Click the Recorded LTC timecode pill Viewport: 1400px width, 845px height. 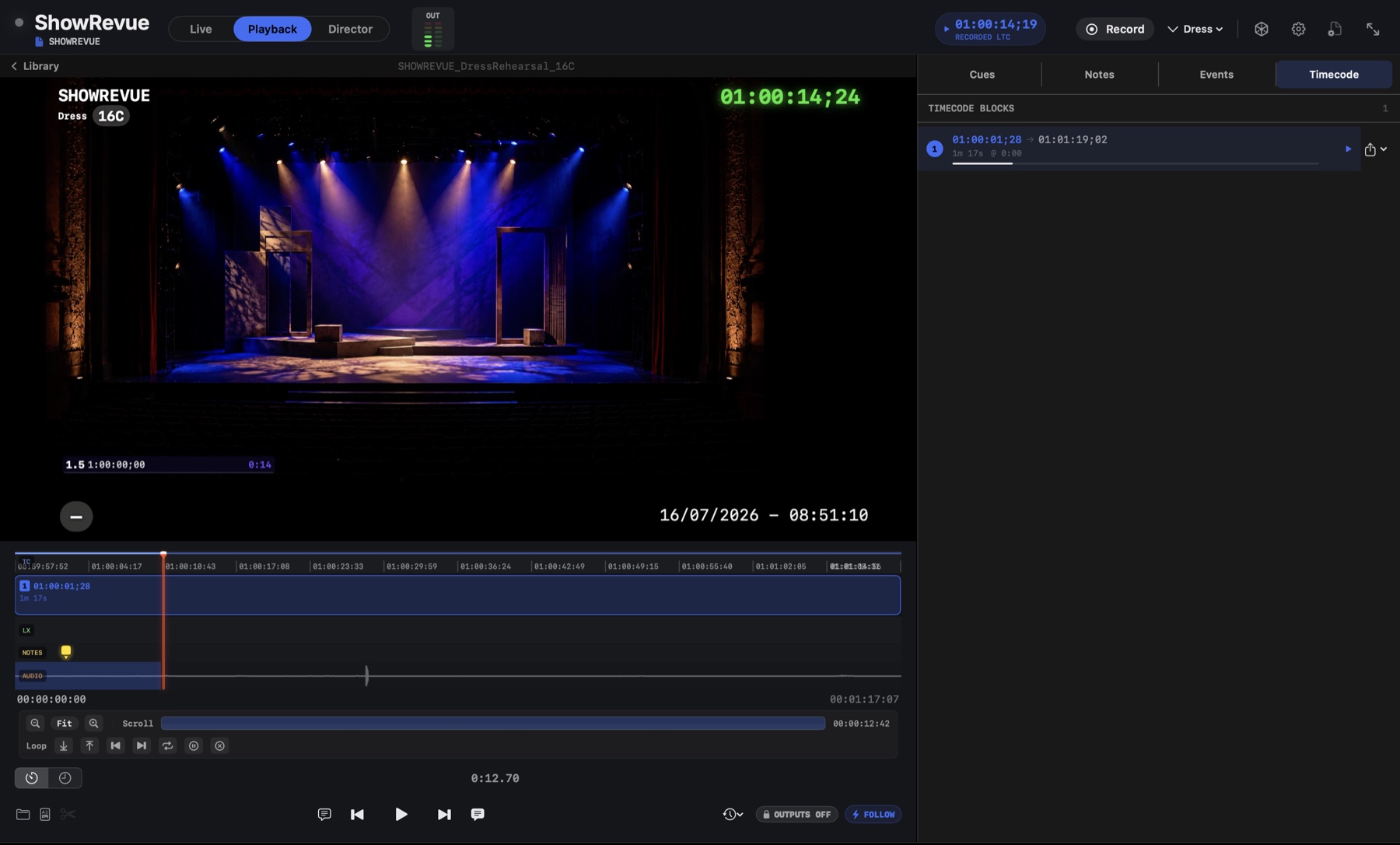coord(990,29)
